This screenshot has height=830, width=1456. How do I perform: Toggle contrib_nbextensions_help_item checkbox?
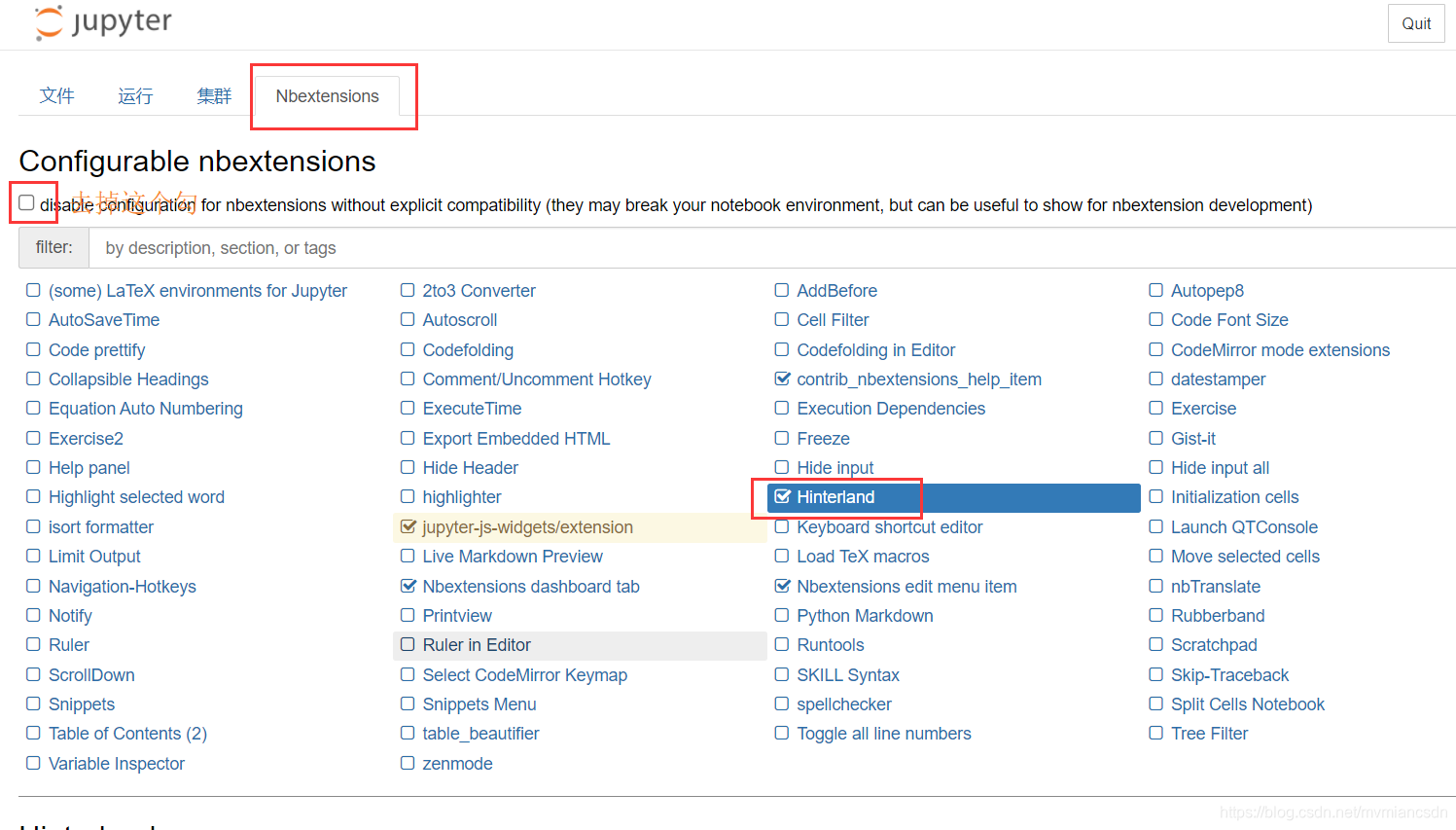tap(782, 379)
